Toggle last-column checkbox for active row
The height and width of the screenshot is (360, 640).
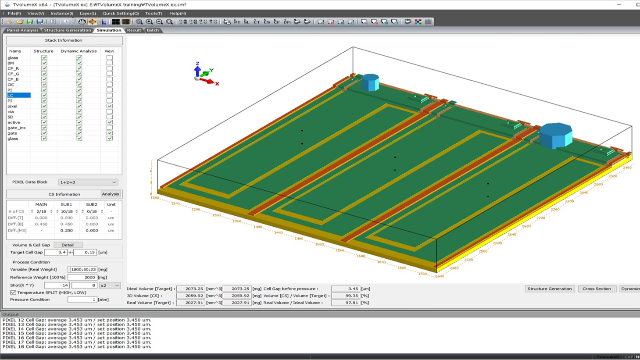pos(109,122)
